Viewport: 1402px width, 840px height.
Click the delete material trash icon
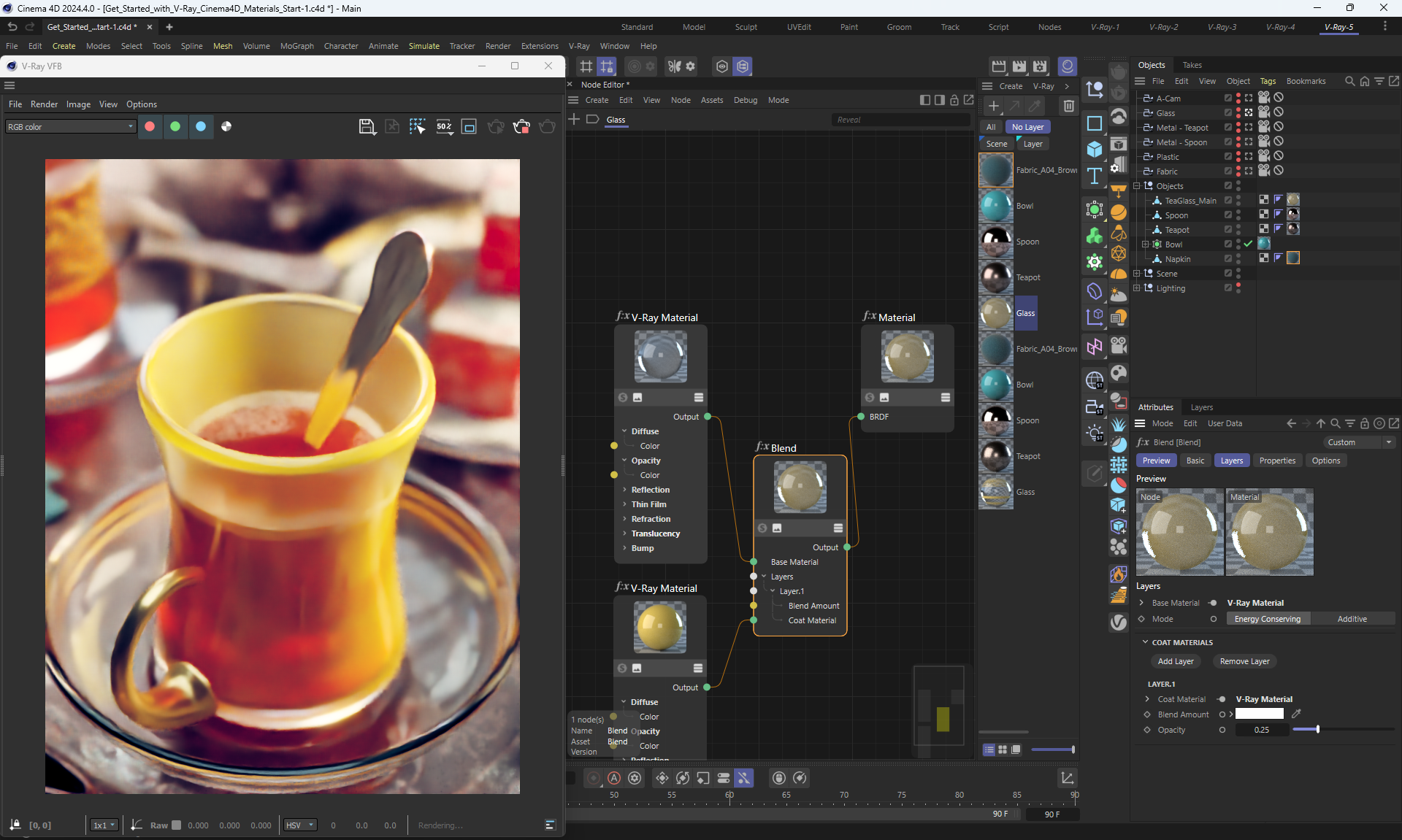1068,107
